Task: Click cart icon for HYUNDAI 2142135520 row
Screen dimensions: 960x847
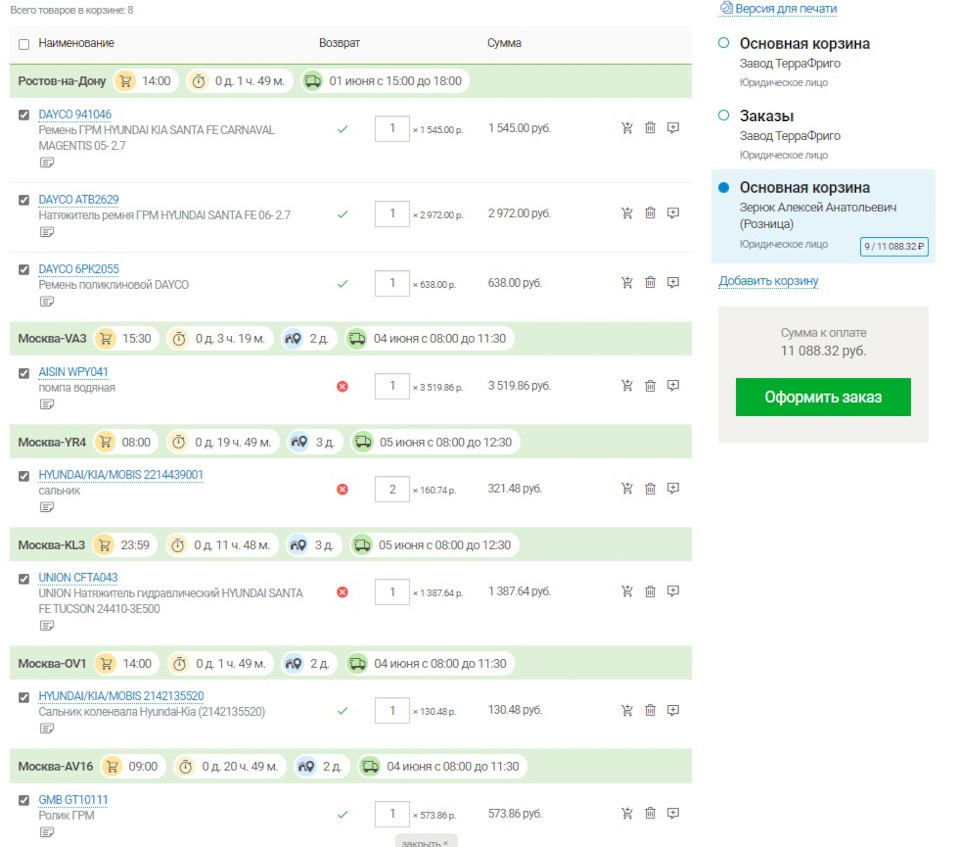Action: 626,710
